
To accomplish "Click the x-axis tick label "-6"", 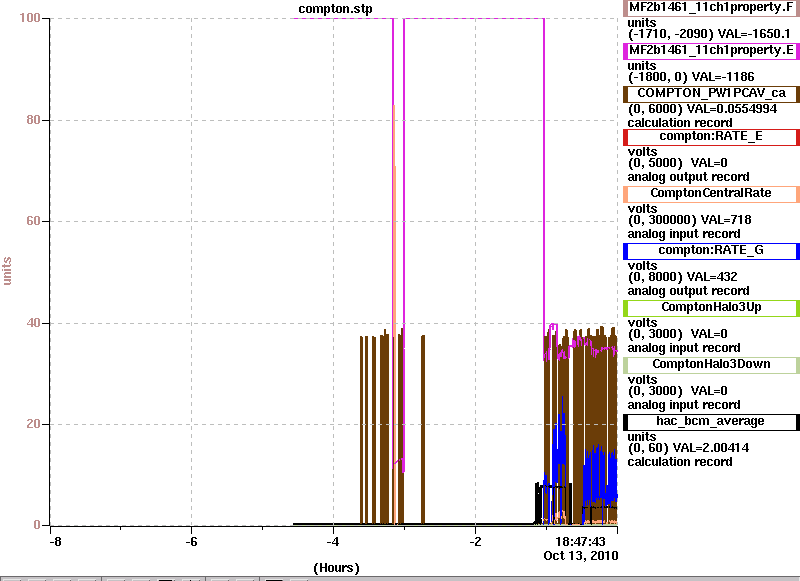I will coord(191,542).
